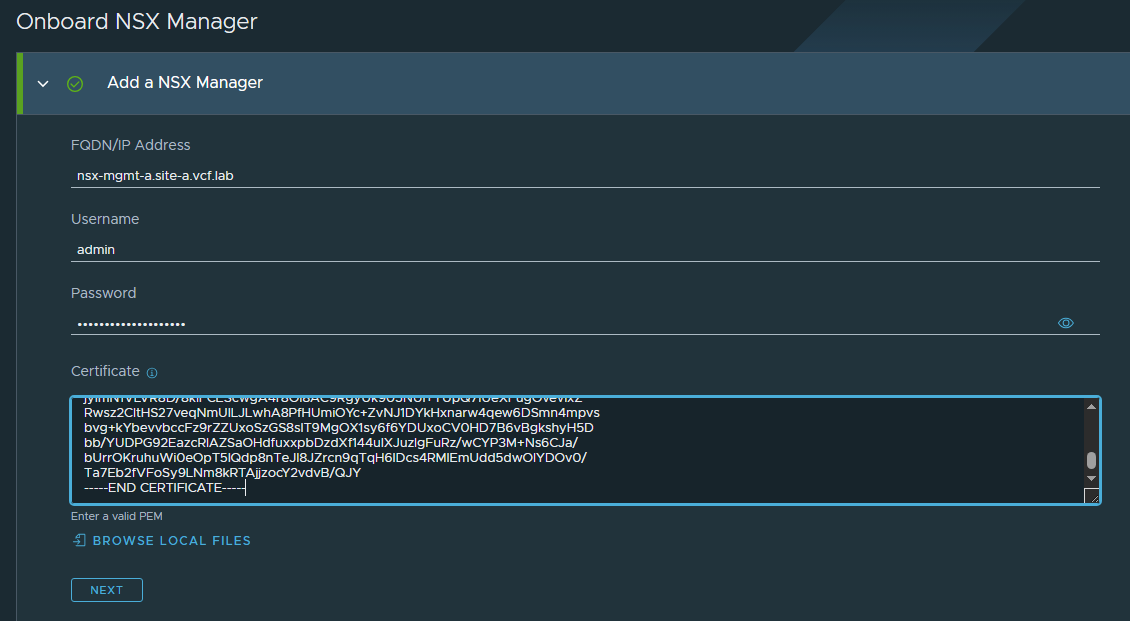Focus the FQDN/IP Address input field
This screenshot has width=1130, height=621.
pyautogui.click(x=585, y=175)
